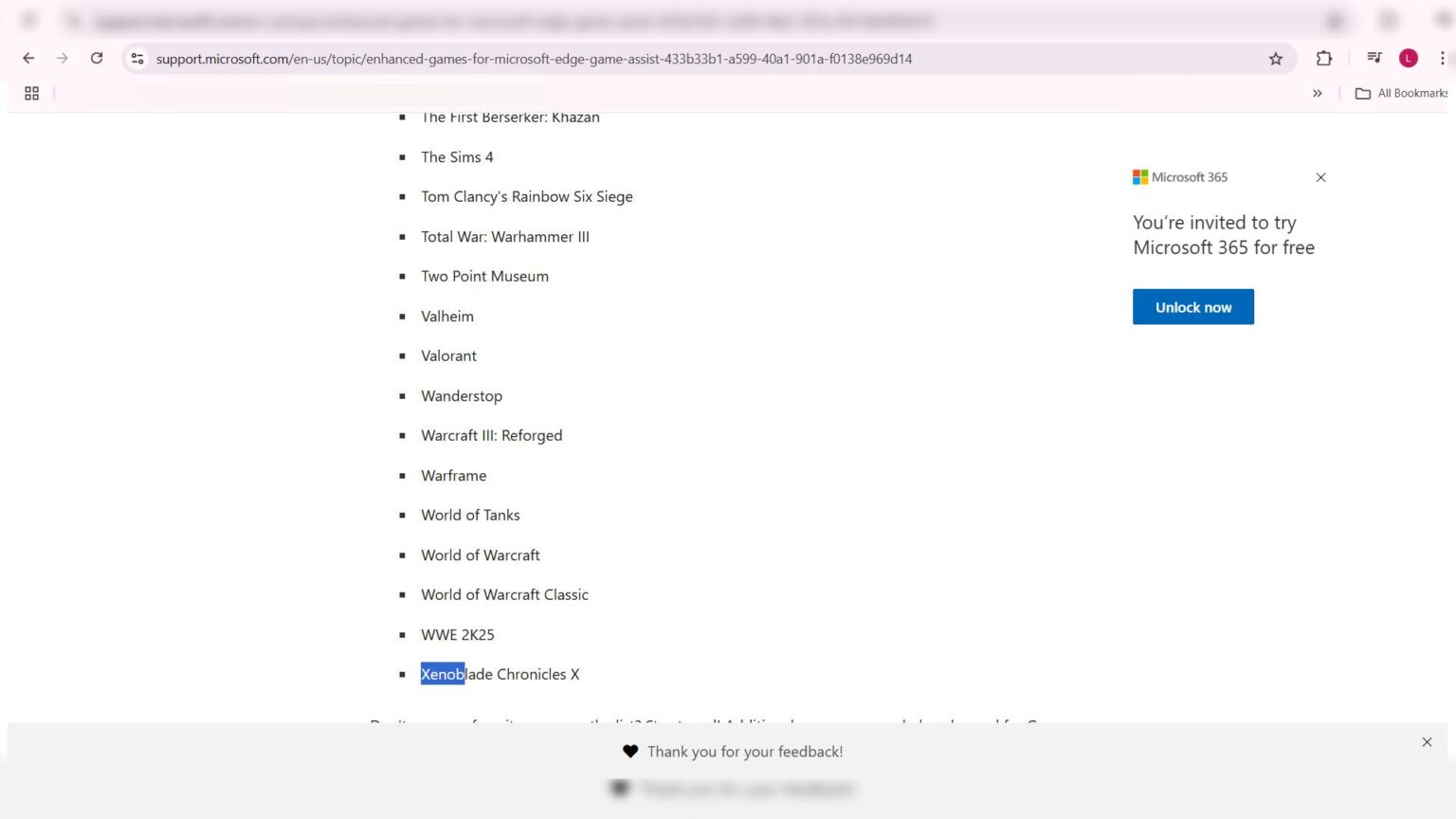
Task: Click the 'WWE 2K25' entry
Action: click(x=458, y=635)
